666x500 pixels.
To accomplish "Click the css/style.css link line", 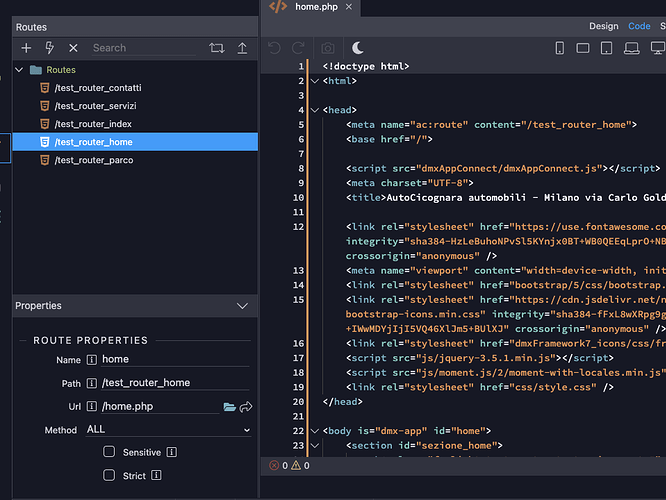I will 480,387.
